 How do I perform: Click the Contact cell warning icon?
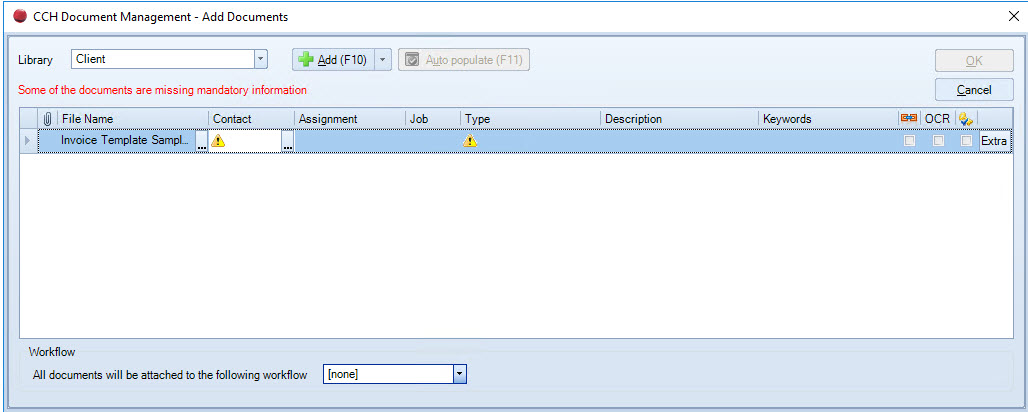coord(218,140)
